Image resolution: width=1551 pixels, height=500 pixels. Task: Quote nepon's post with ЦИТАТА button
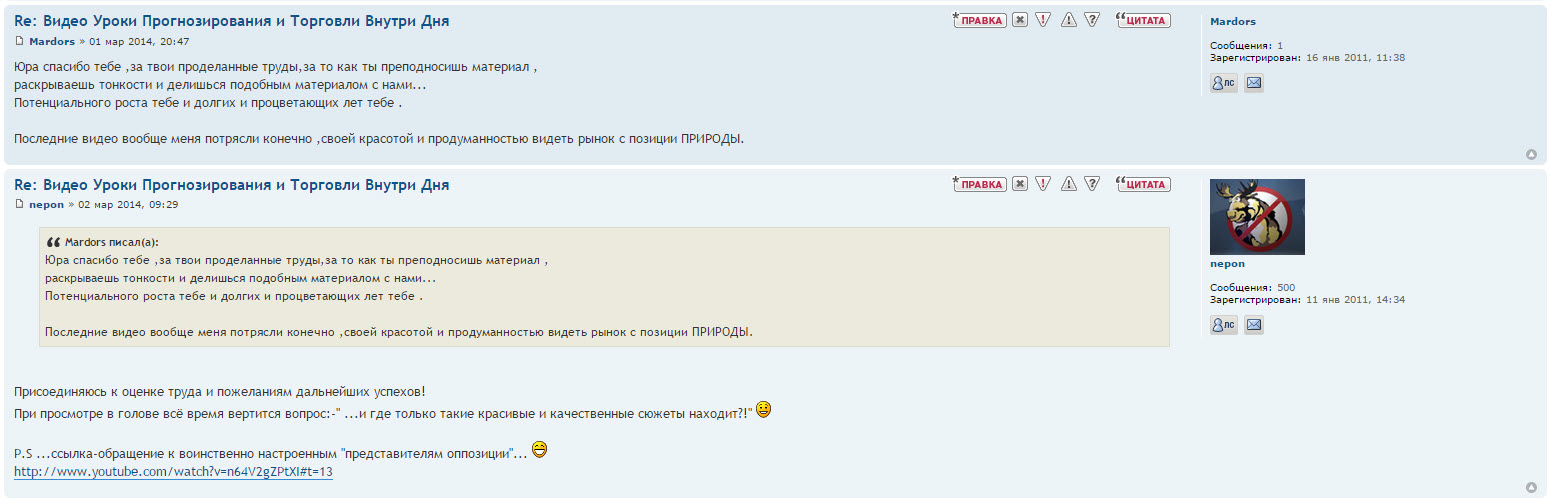click(1142, 184)
